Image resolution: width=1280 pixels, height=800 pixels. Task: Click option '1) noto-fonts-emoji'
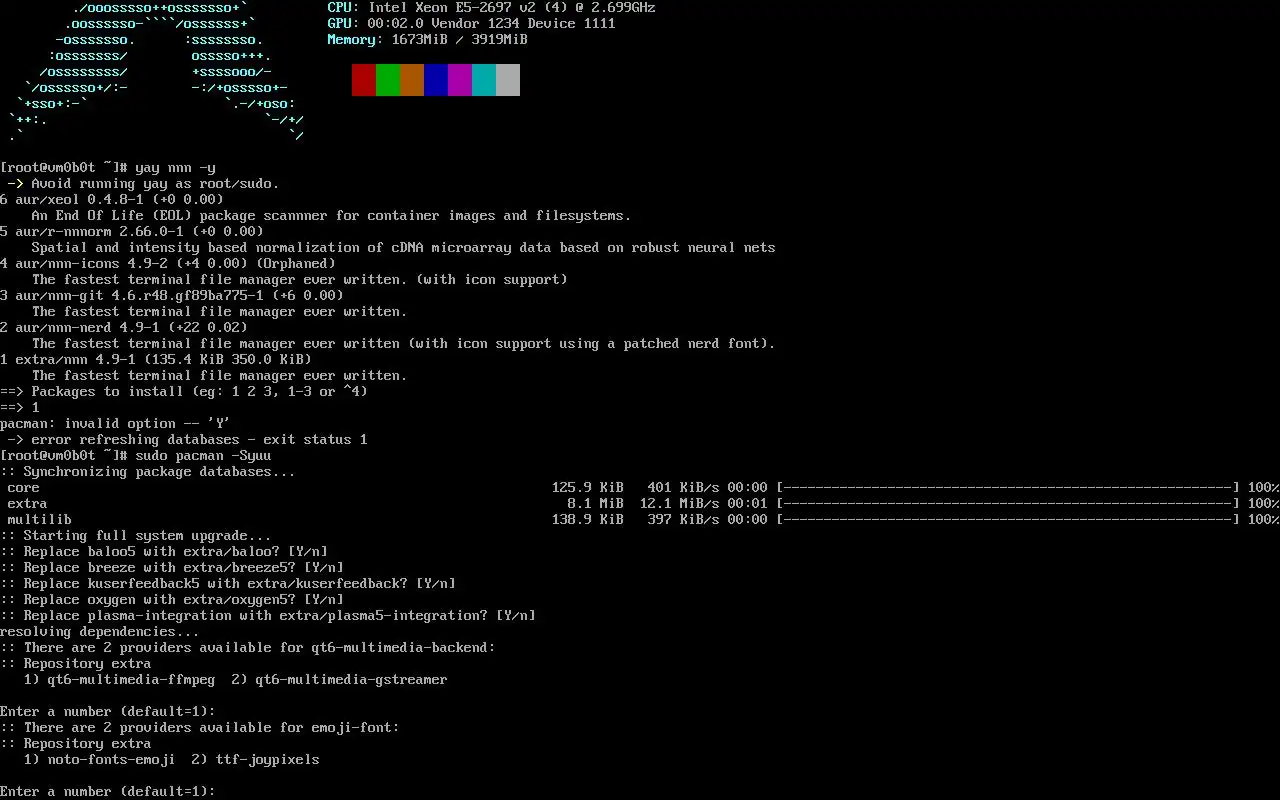click(100, 760)
